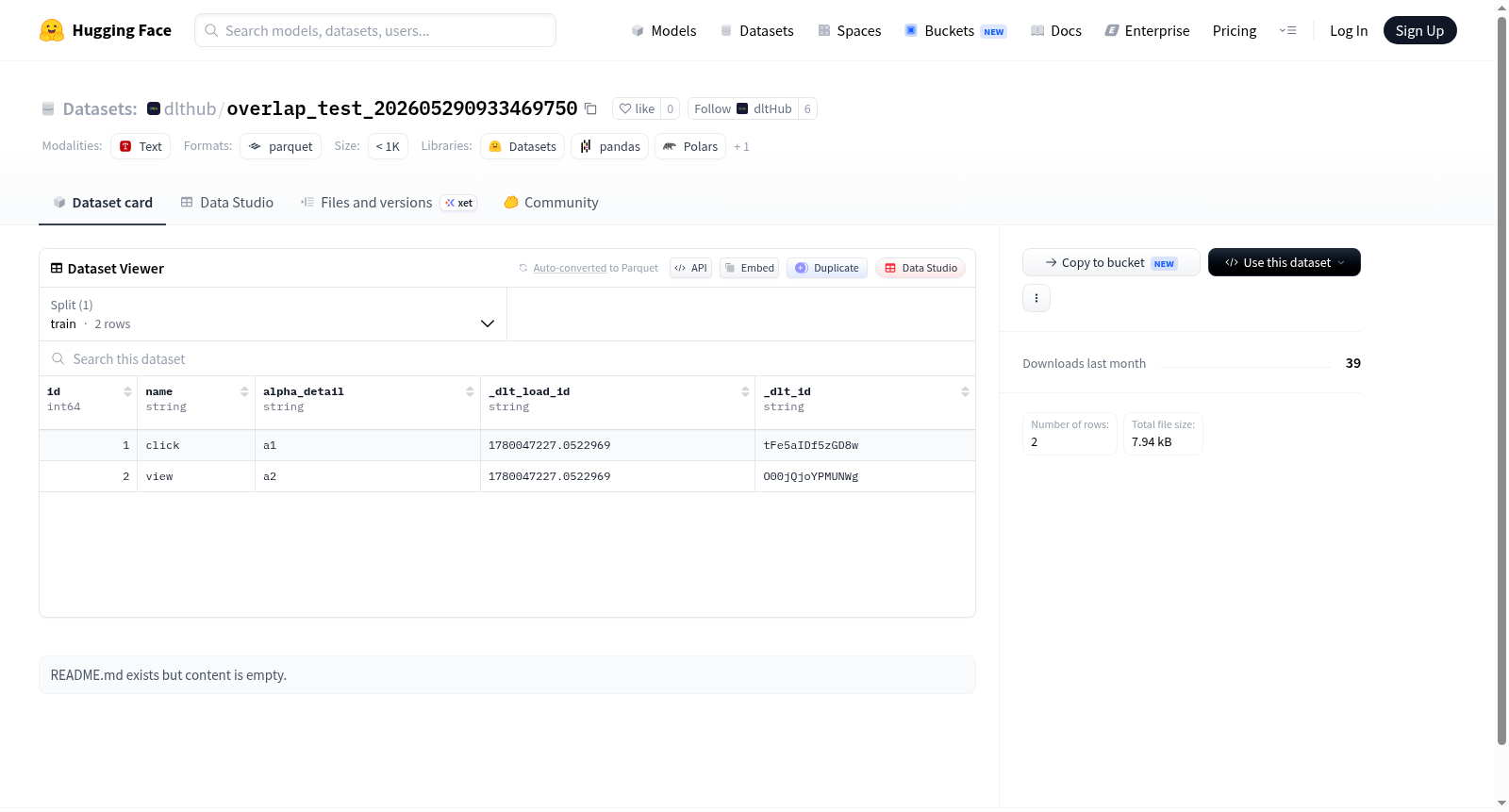Screen dimensions: 1509x812
Task: Switch to the Dataset card tab
Action: pos(103,203)
